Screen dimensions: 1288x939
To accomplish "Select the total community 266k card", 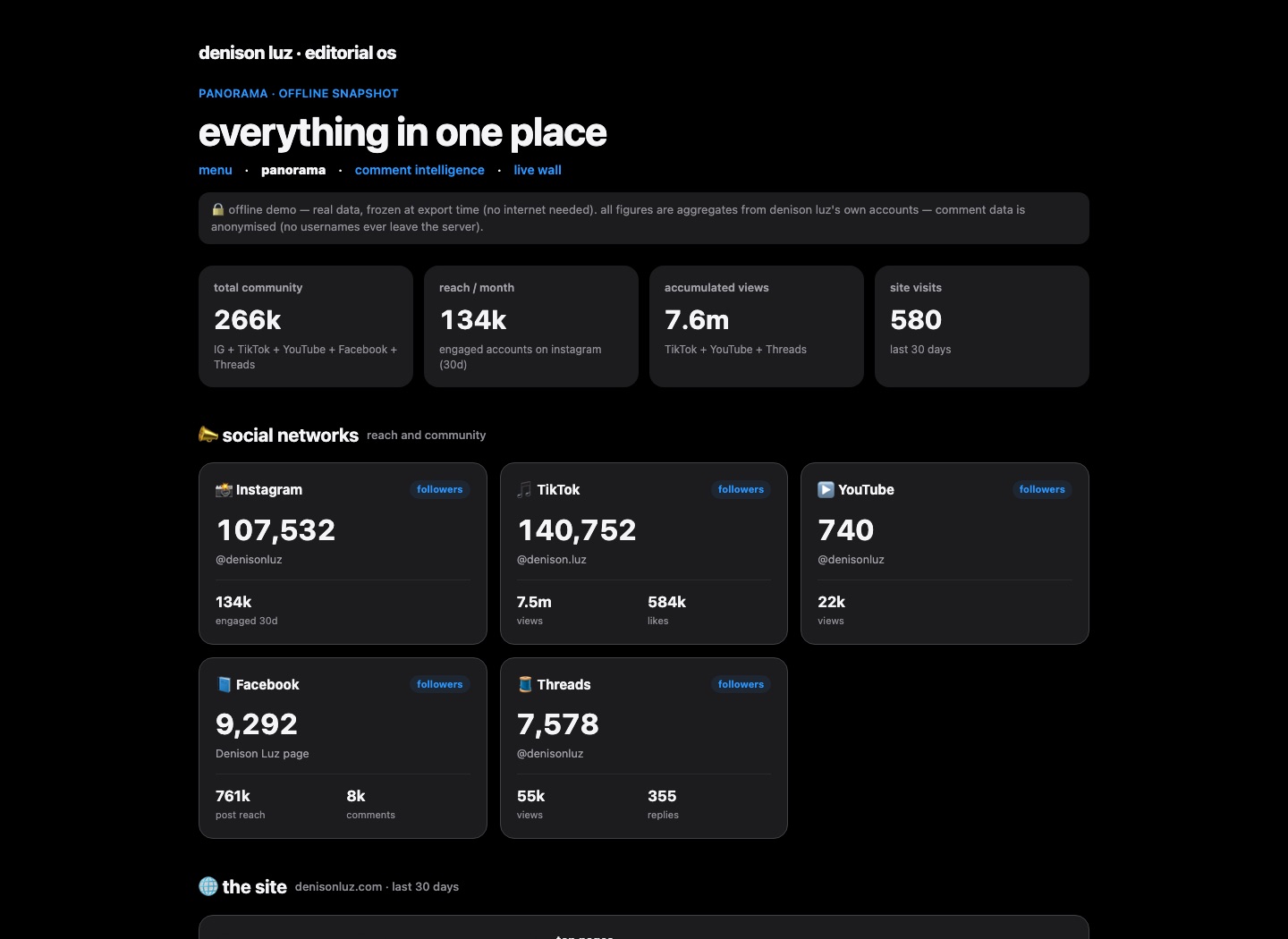I will (x=306, y=326).
